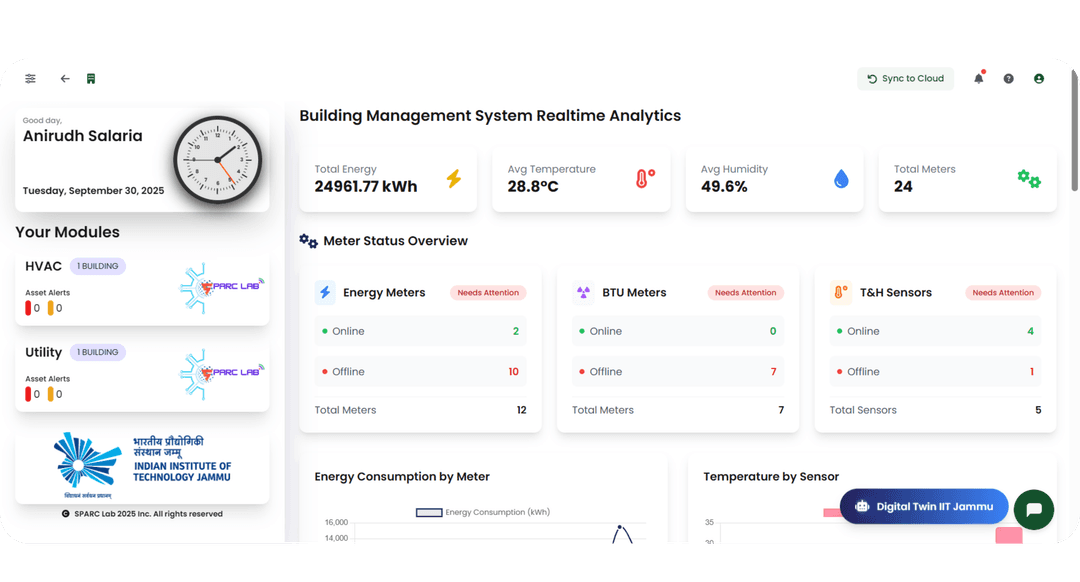This screenshot has height=582, width=1080.
Task: Click Total Meters row in BTU Meters card
Action: (x=678, y=410)
